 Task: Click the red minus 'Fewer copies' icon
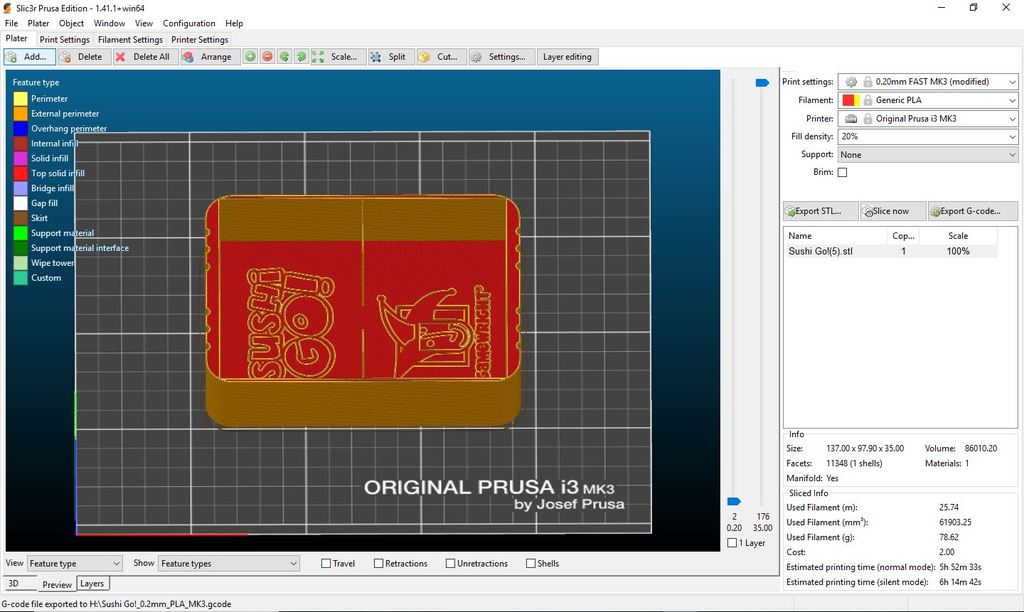pyautogui.click(x=267, y=57)
